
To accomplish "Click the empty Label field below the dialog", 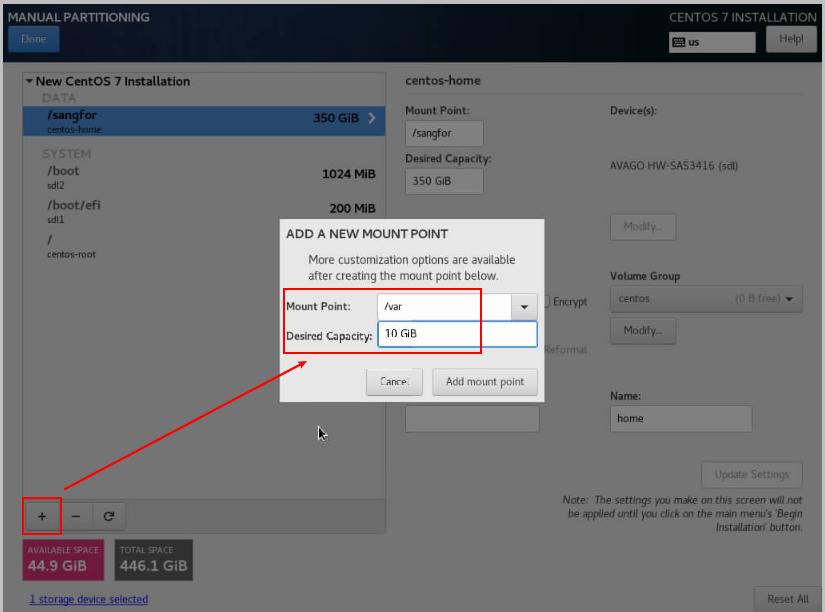I will pyautogui.click(x=472, y=418).
